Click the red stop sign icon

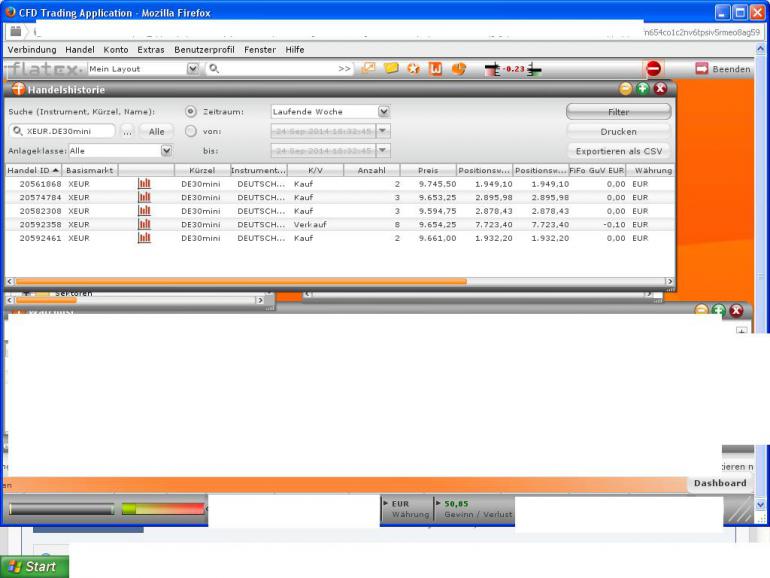tap(654, 69)
